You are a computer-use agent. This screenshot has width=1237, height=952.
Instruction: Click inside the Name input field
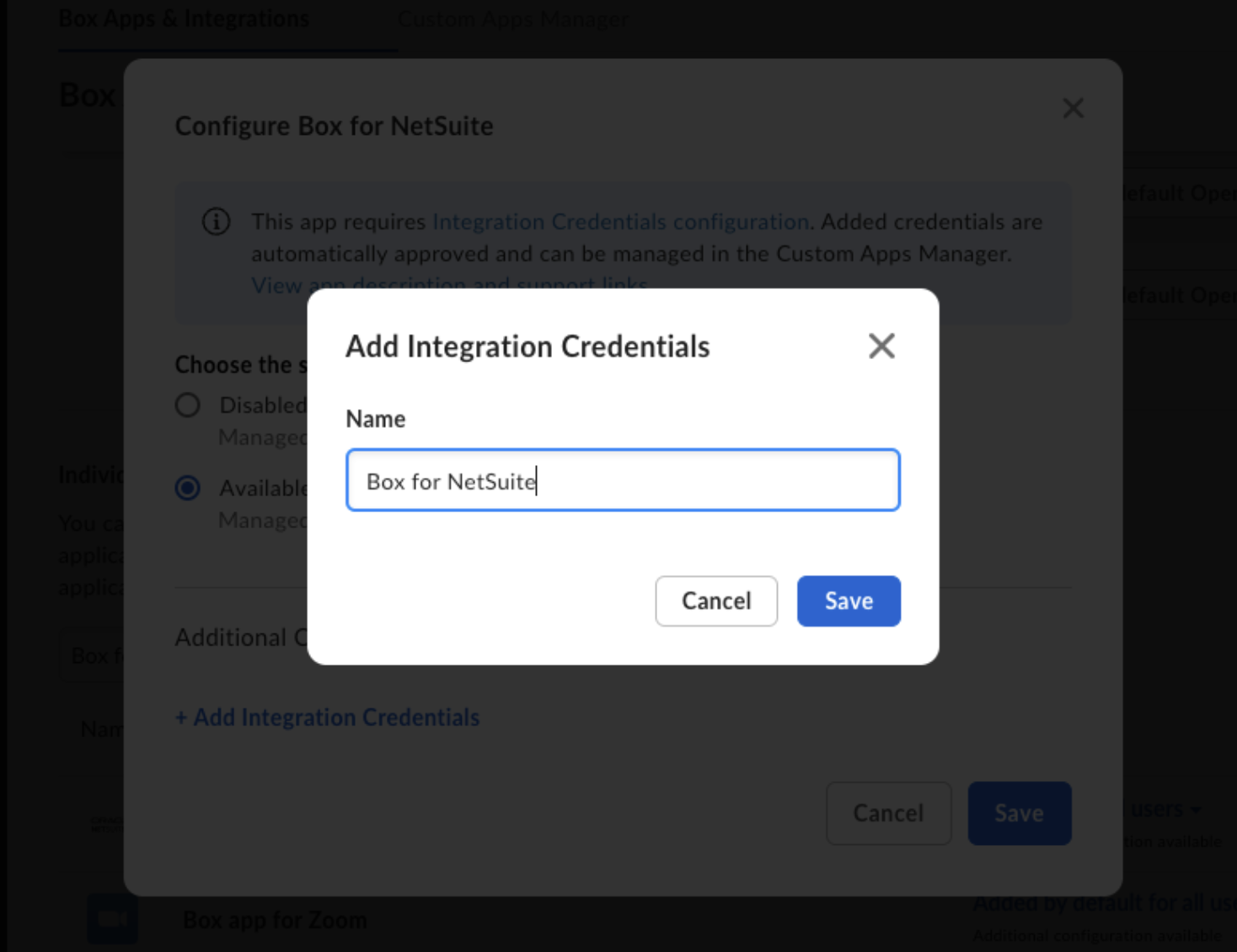[x=622, y=480]
